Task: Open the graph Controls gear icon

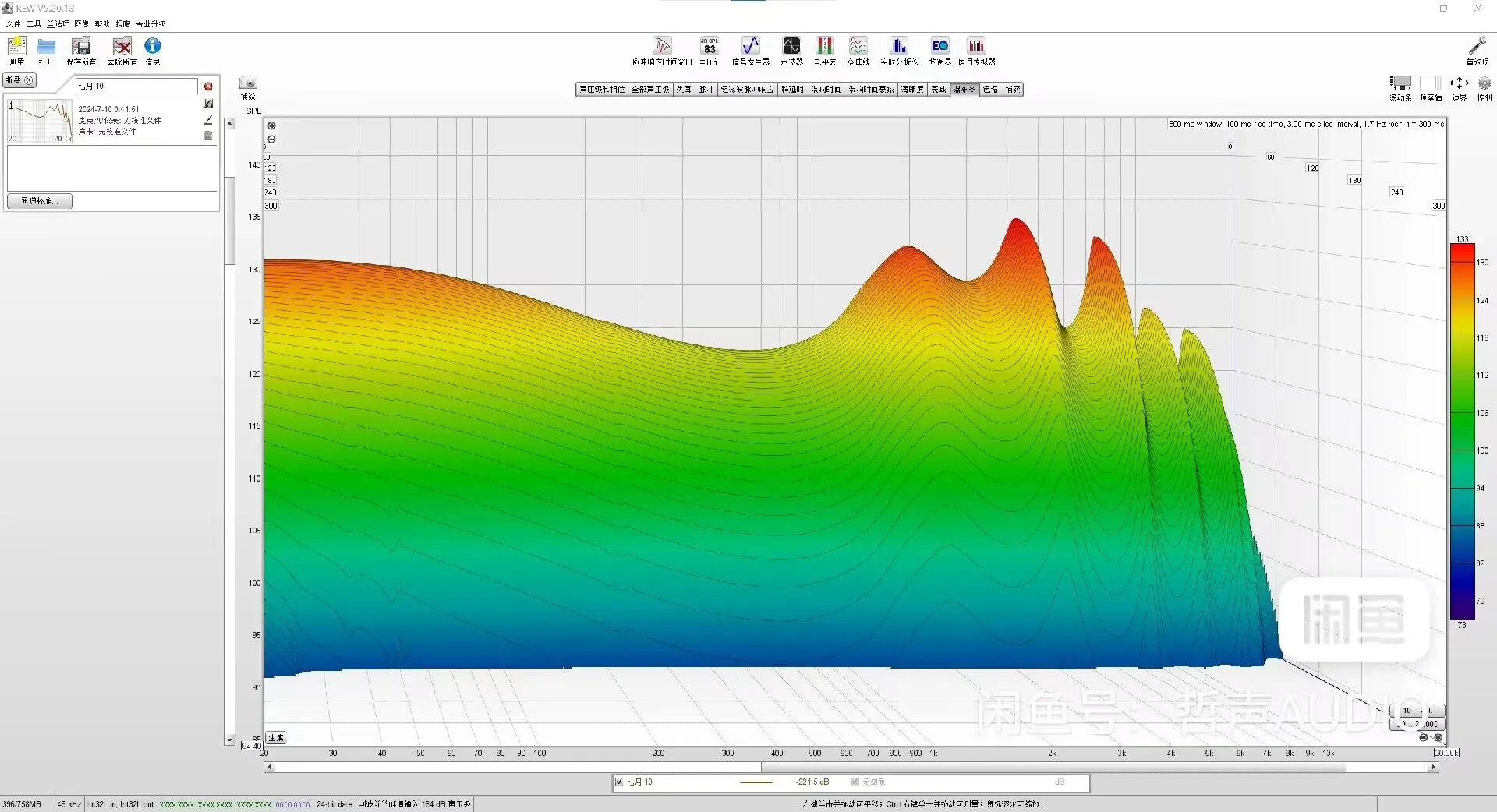Action: (x=1485, y=83)
